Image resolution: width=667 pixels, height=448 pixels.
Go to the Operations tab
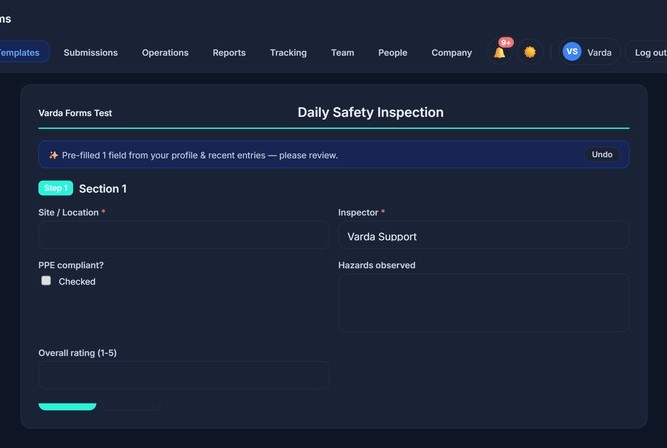(165, 52)
